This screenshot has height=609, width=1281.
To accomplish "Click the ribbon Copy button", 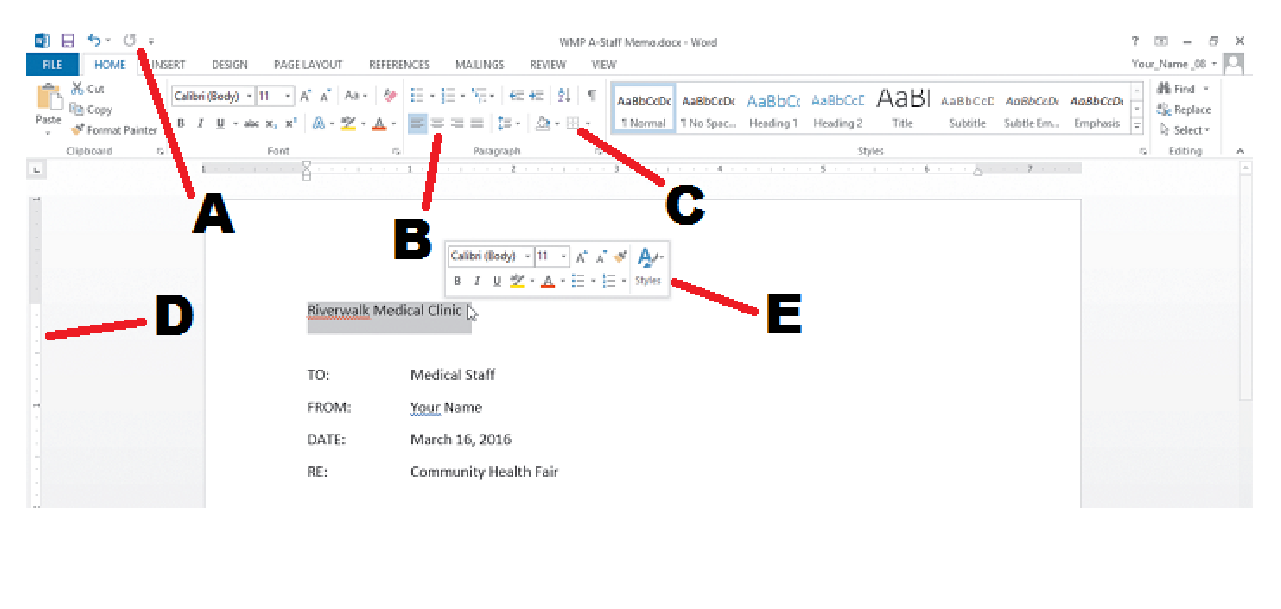I will [93, 110].
